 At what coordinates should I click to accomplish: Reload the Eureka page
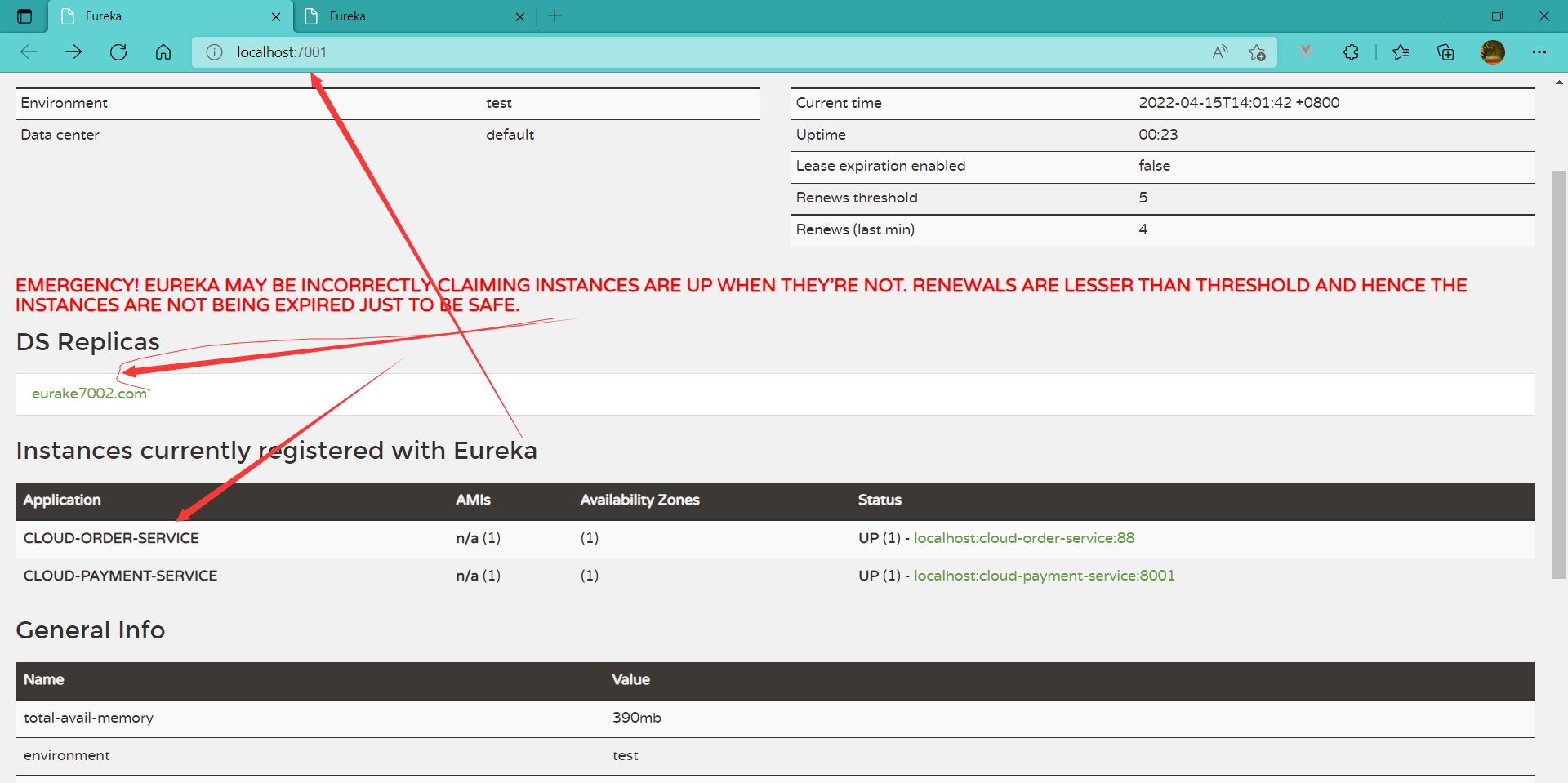118,52
